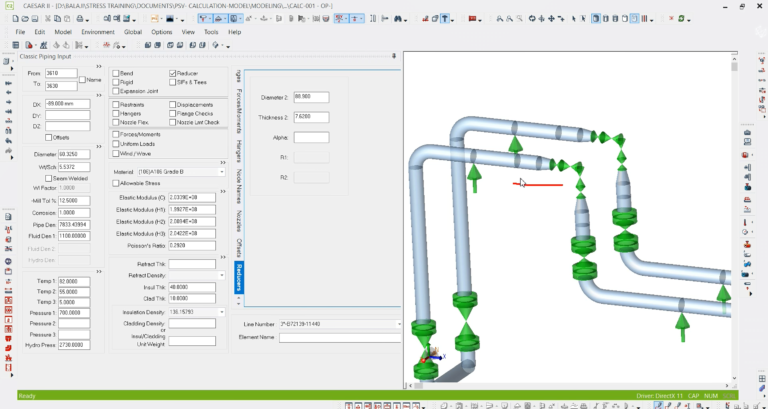
Task: Switch to the Nozzles vertical tab
Action: (239, 221)
